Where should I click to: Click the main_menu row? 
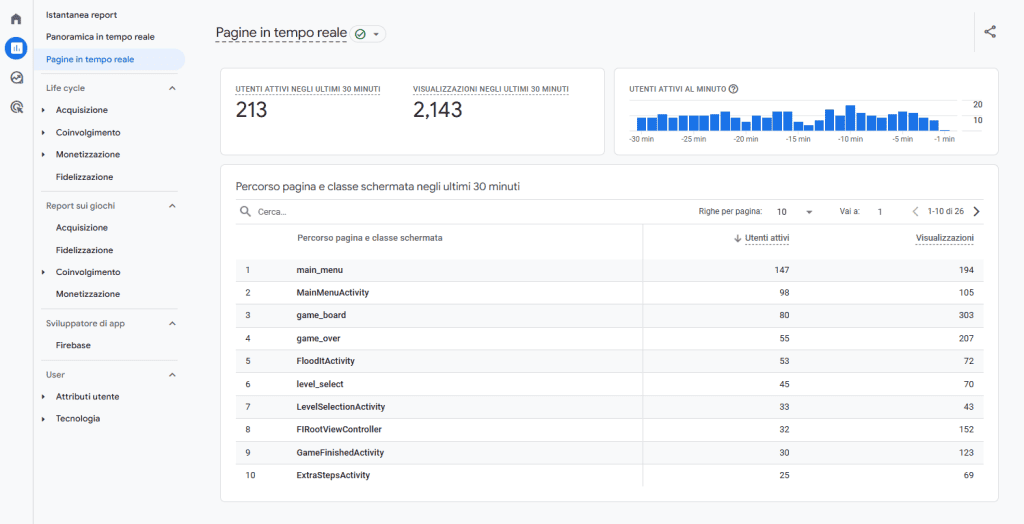tap(609, 270)
